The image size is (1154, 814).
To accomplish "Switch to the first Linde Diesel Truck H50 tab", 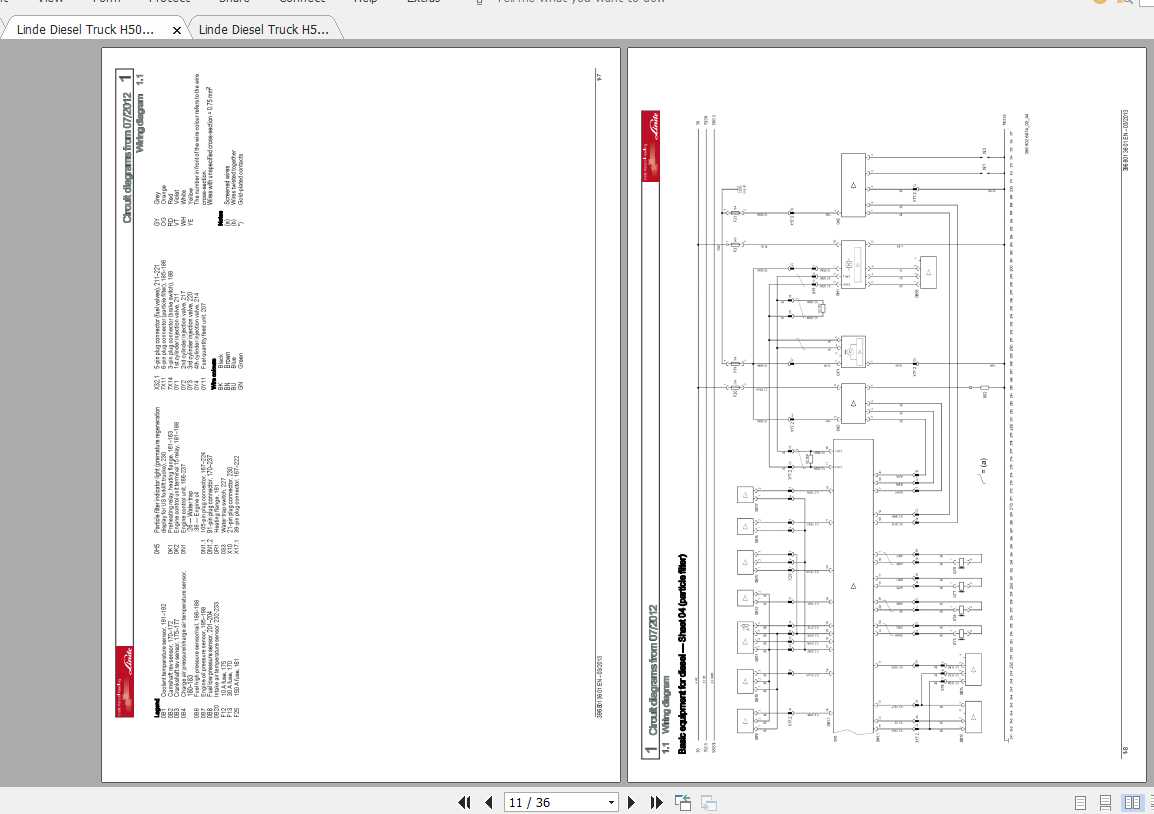I will 85,29.
